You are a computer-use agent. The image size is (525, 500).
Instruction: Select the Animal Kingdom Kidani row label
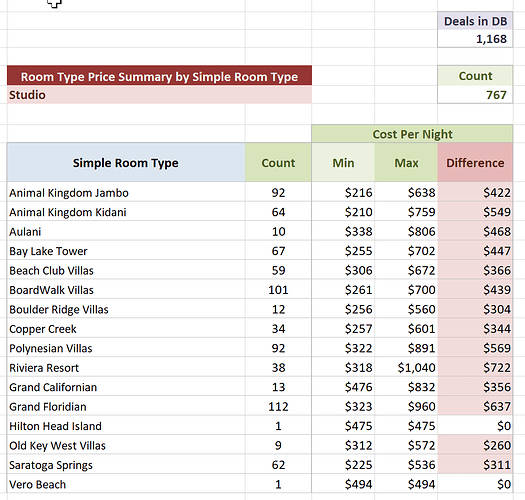pyautogui.click(x=126, y=212)
